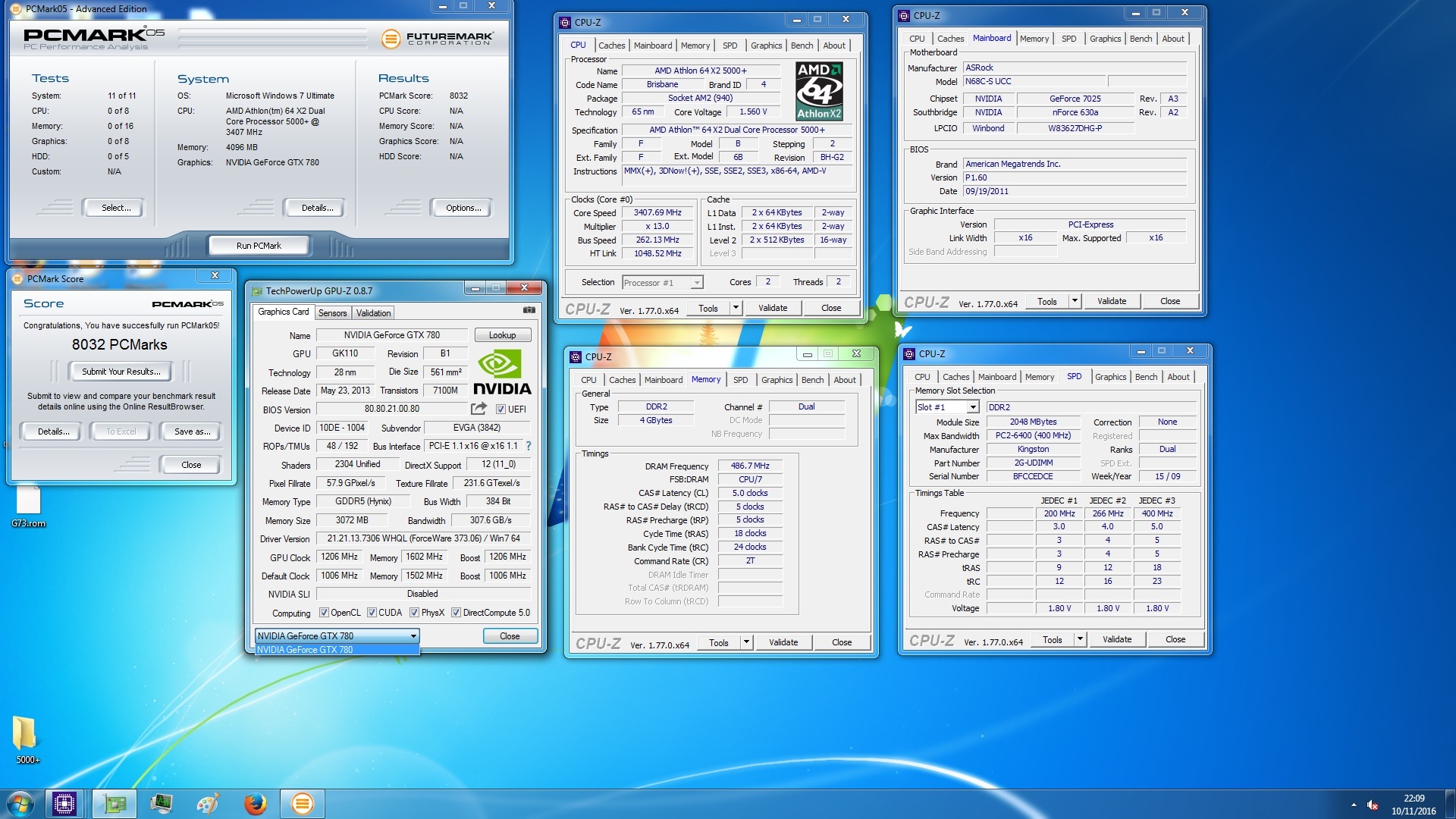Click the GPU-Z Name field value

pyautogui.click(x=391, y=335)
